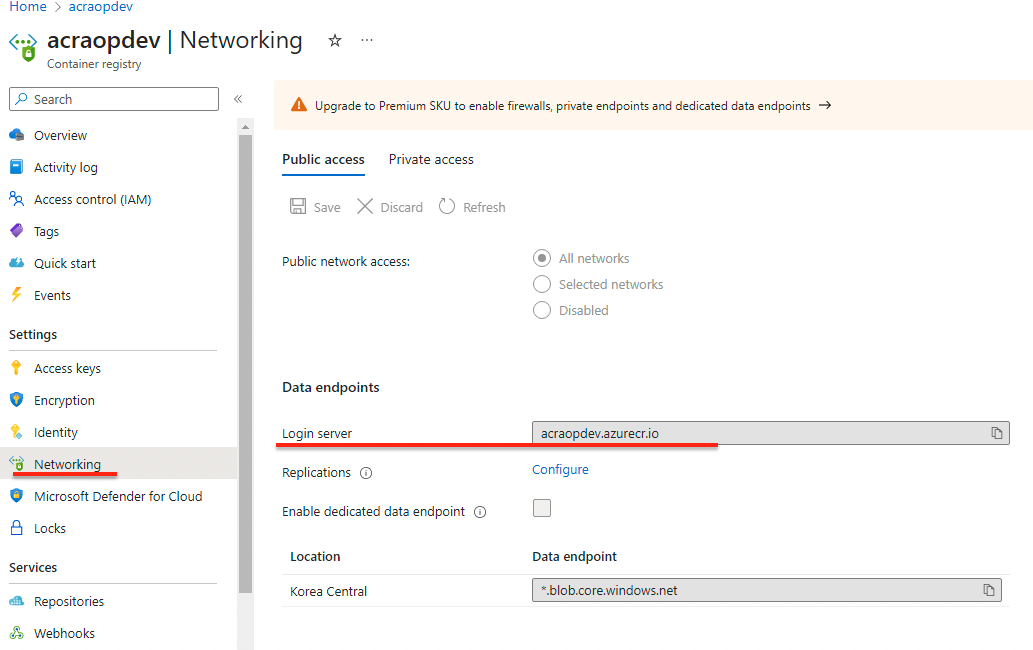This screenshot has height=650, width=1033.
Task: Open Encryption settings
Action: (65, 400)
